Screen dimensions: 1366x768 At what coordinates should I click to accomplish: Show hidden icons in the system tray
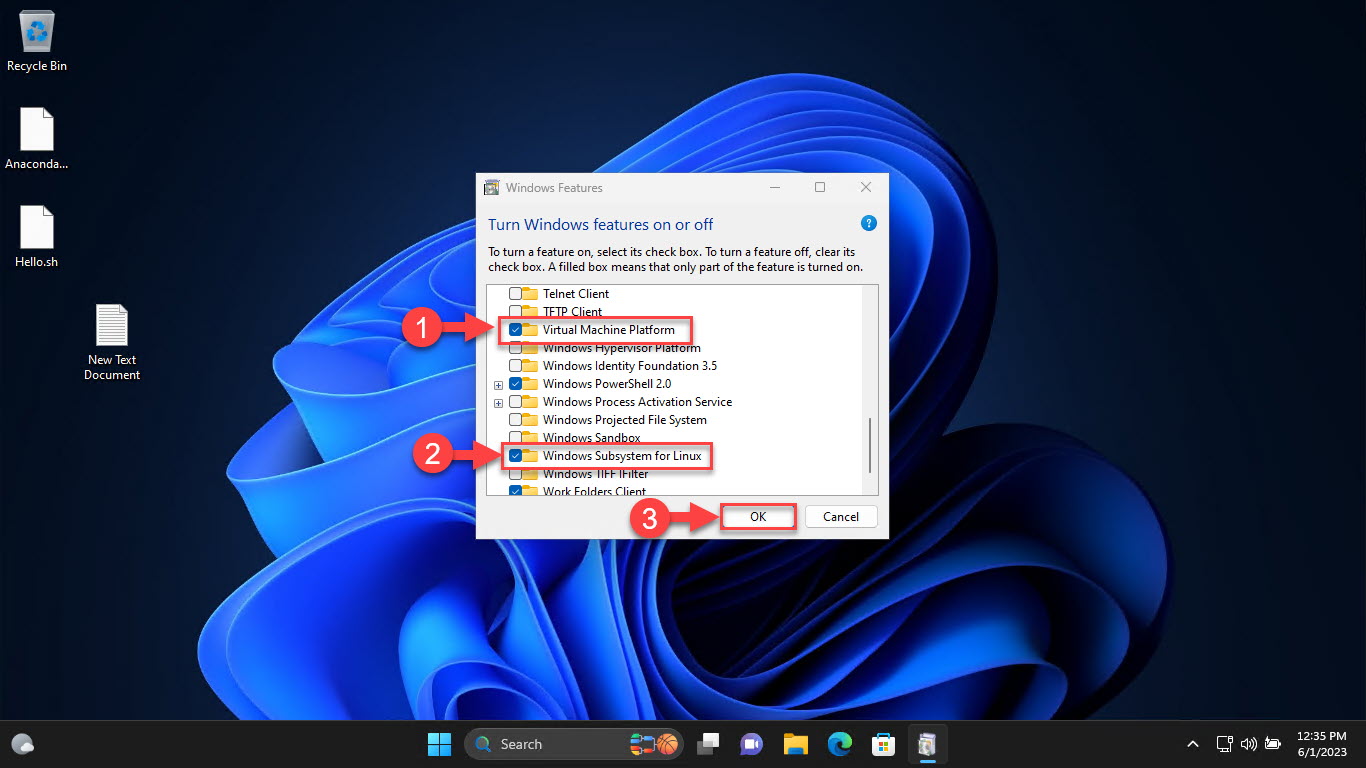pos(1193,744)
